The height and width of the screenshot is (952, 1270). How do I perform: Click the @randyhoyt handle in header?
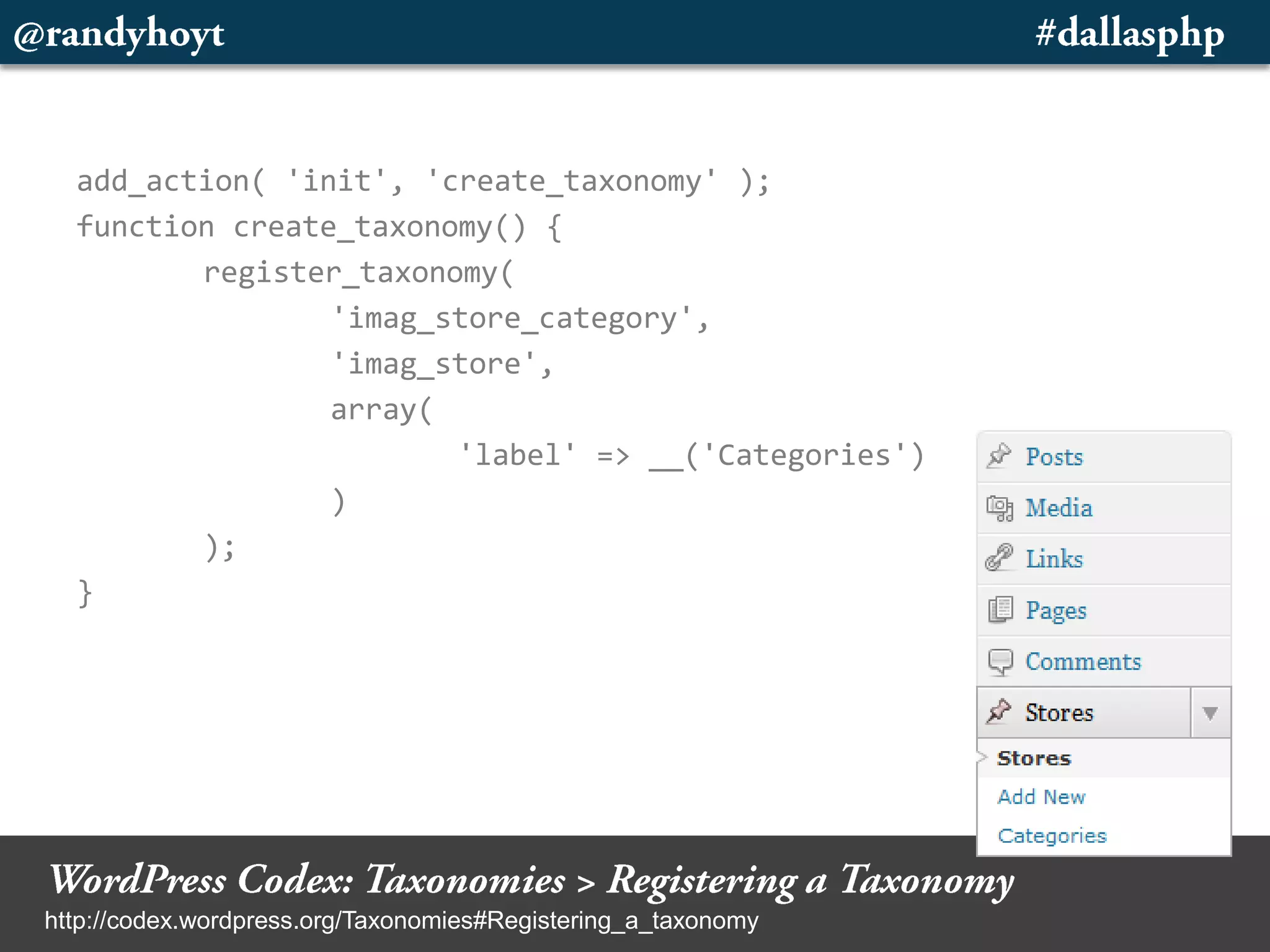pos(119,34)
